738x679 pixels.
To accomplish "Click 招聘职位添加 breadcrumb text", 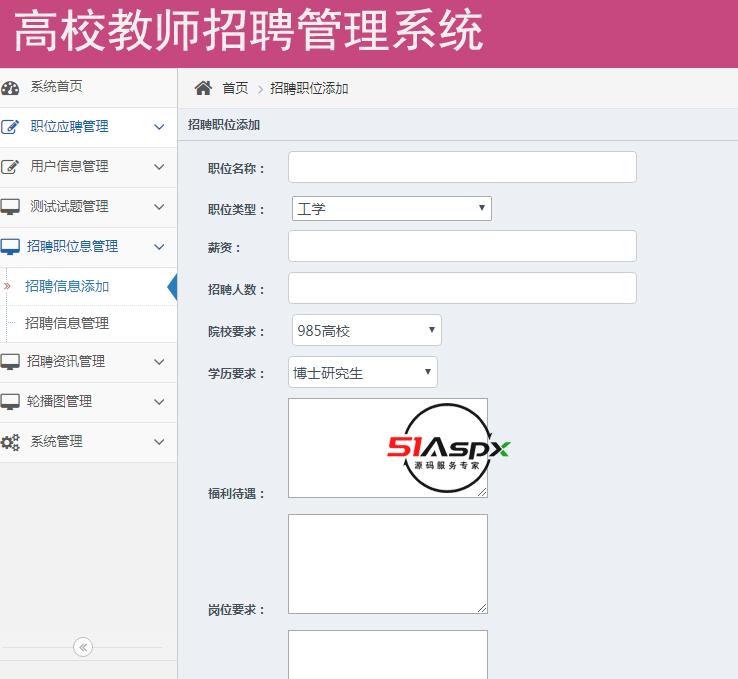I will point(309,88).
